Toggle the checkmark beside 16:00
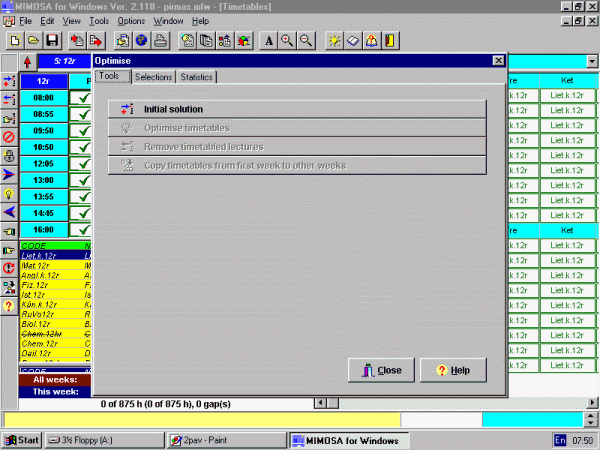Viewport: 600px width, 450px height. [84, 229]
